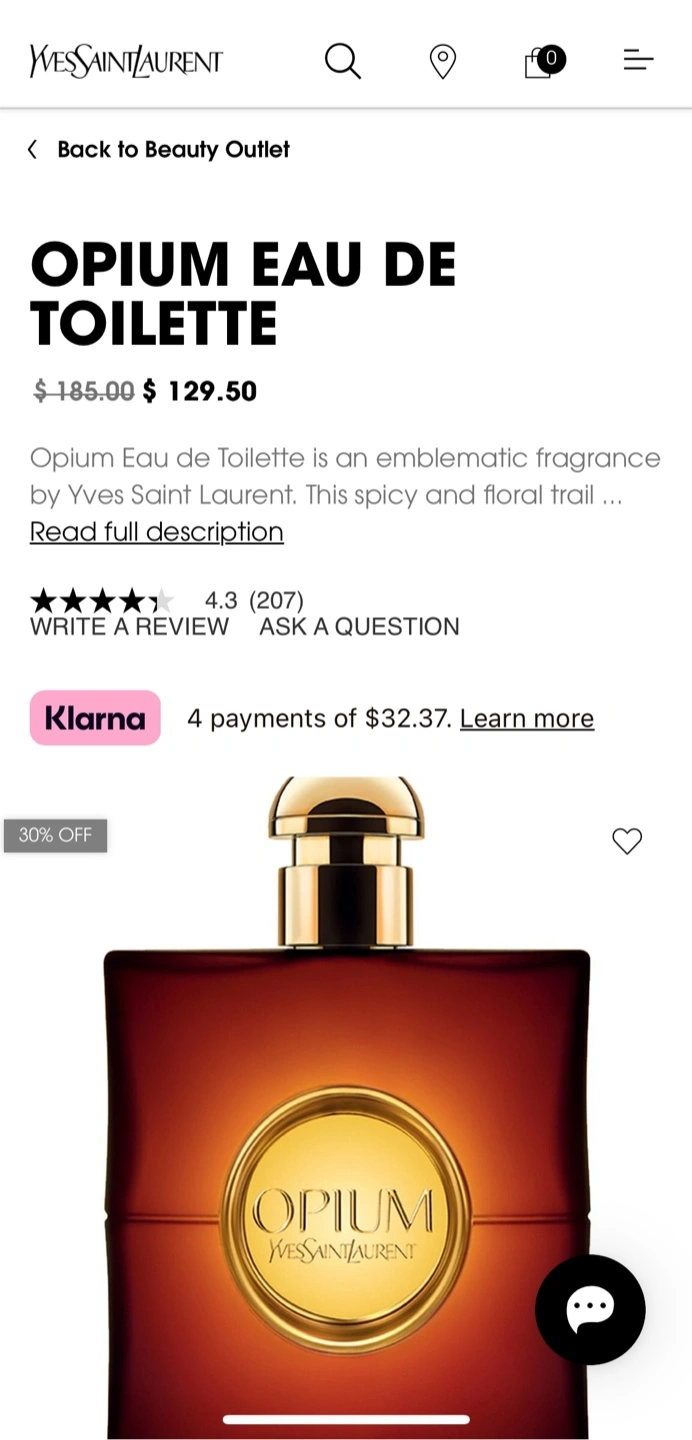Expand Read full description
This screenshot has height=1440, width=692.
[157, 531]
